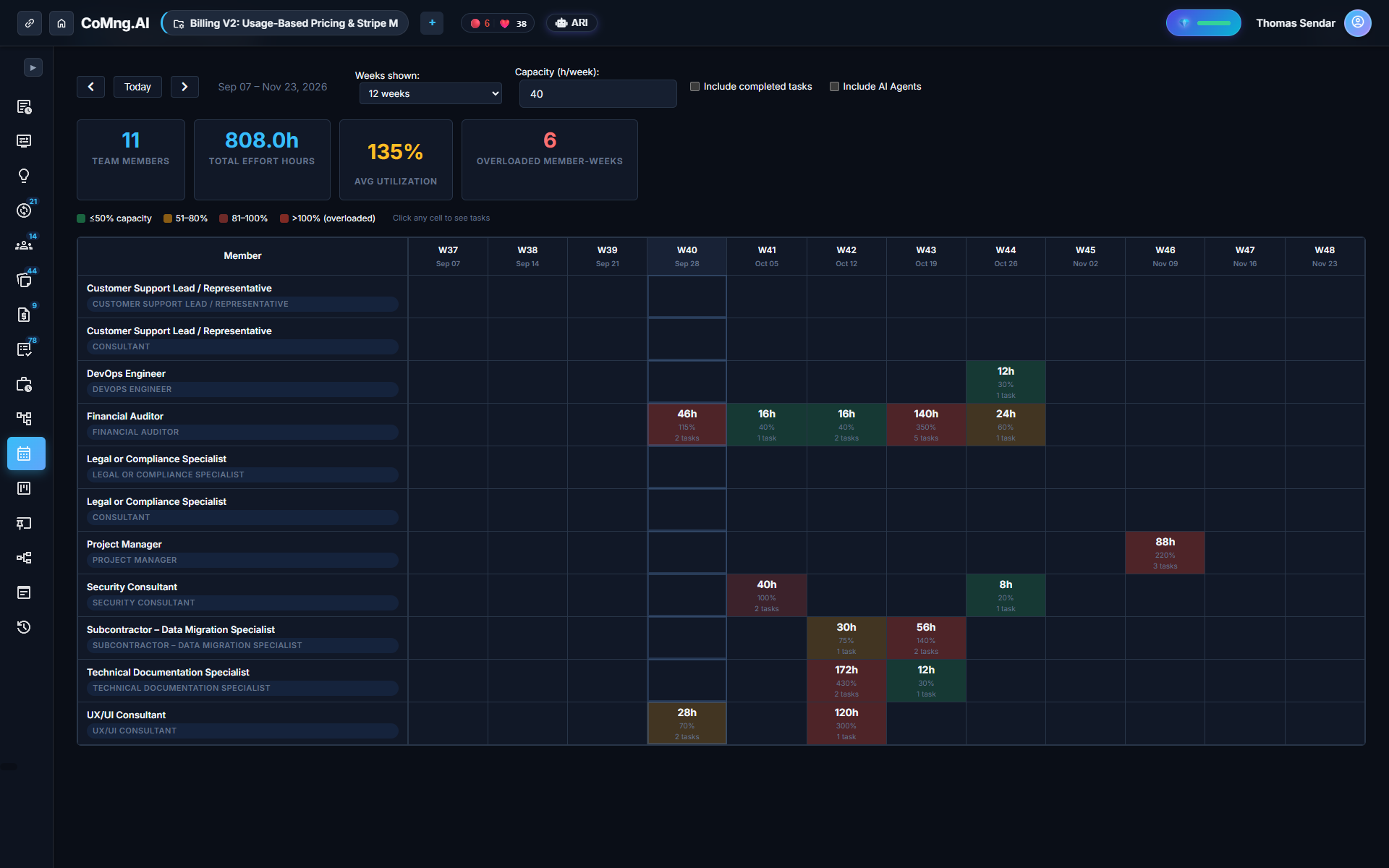Open sticky notes icon with badge 44

coord(24,280)
